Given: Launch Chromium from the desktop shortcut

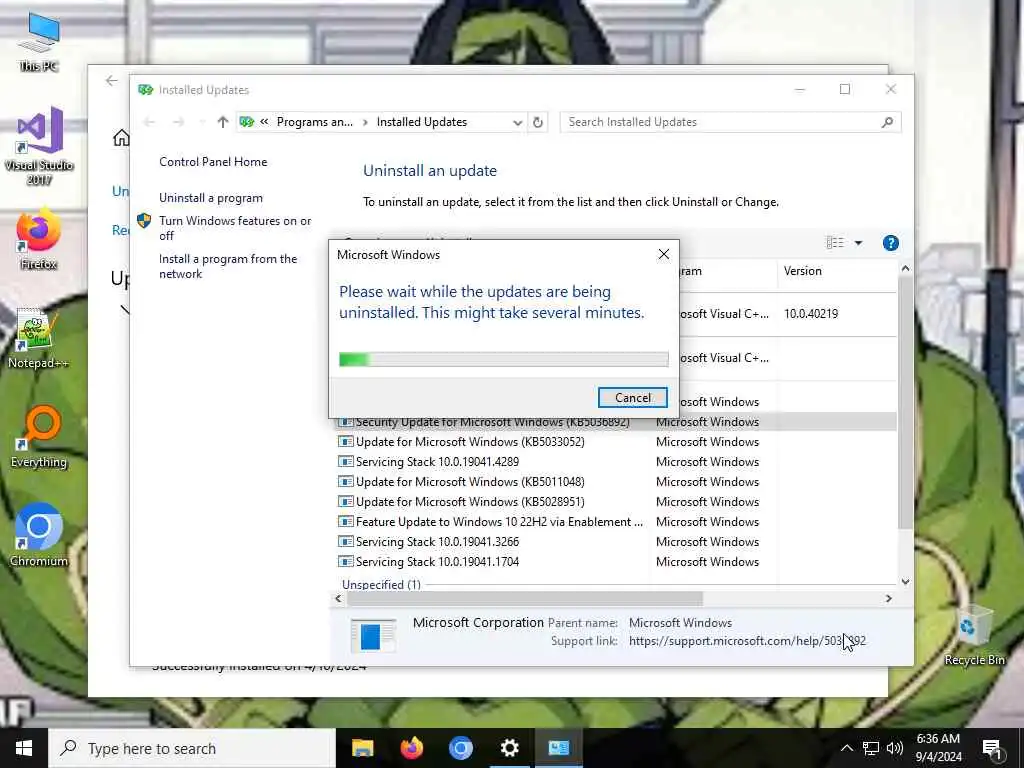Looking at the screenshot, I should point(39,536).
